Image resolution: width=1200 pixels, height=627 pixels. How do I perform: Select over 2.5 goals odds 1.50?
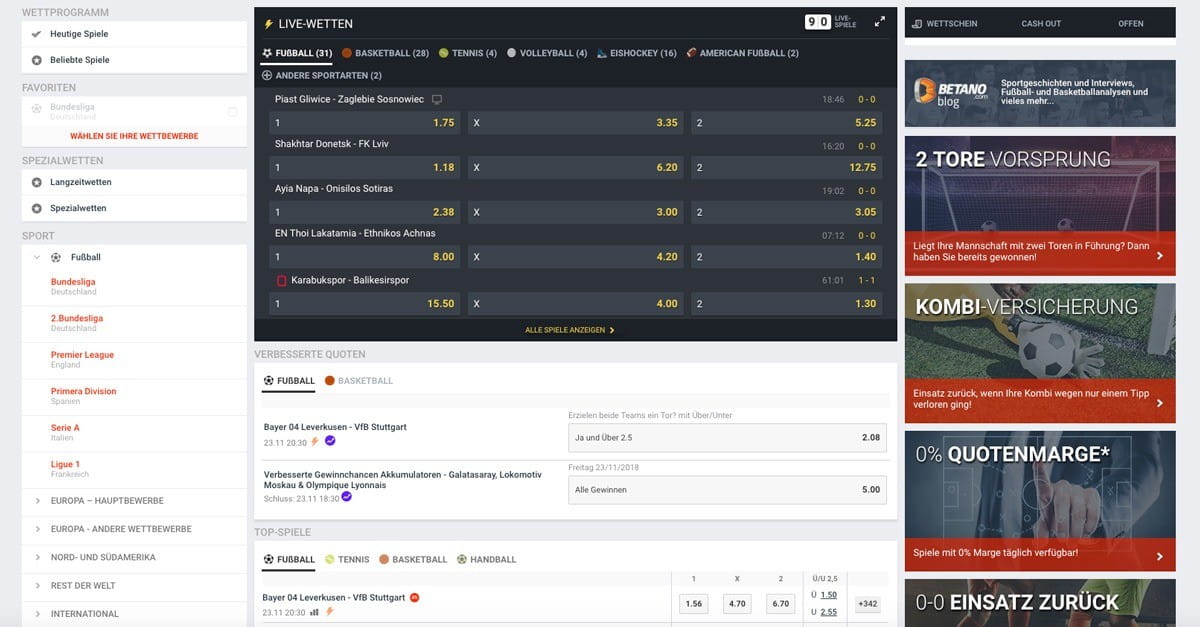pyautogui.click(x=829, y=595)
